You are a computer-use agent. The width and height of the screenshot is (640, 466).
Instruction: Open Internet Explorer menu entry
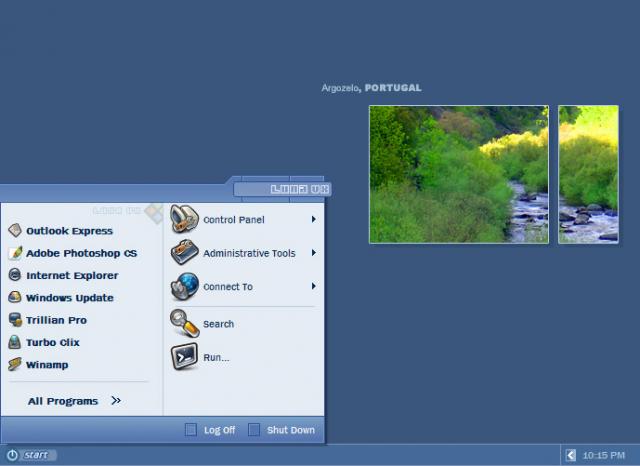point(72,275)
